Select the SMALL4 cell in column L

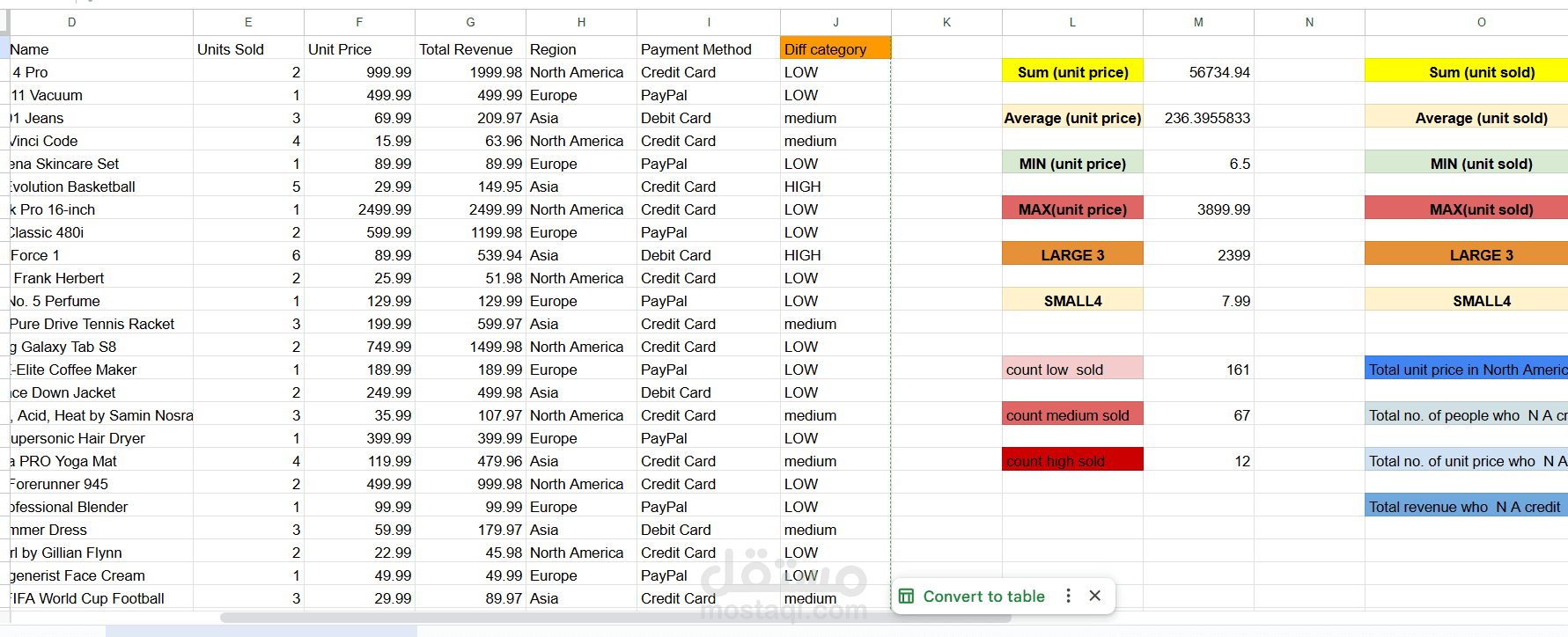(x=1072, y=301)
